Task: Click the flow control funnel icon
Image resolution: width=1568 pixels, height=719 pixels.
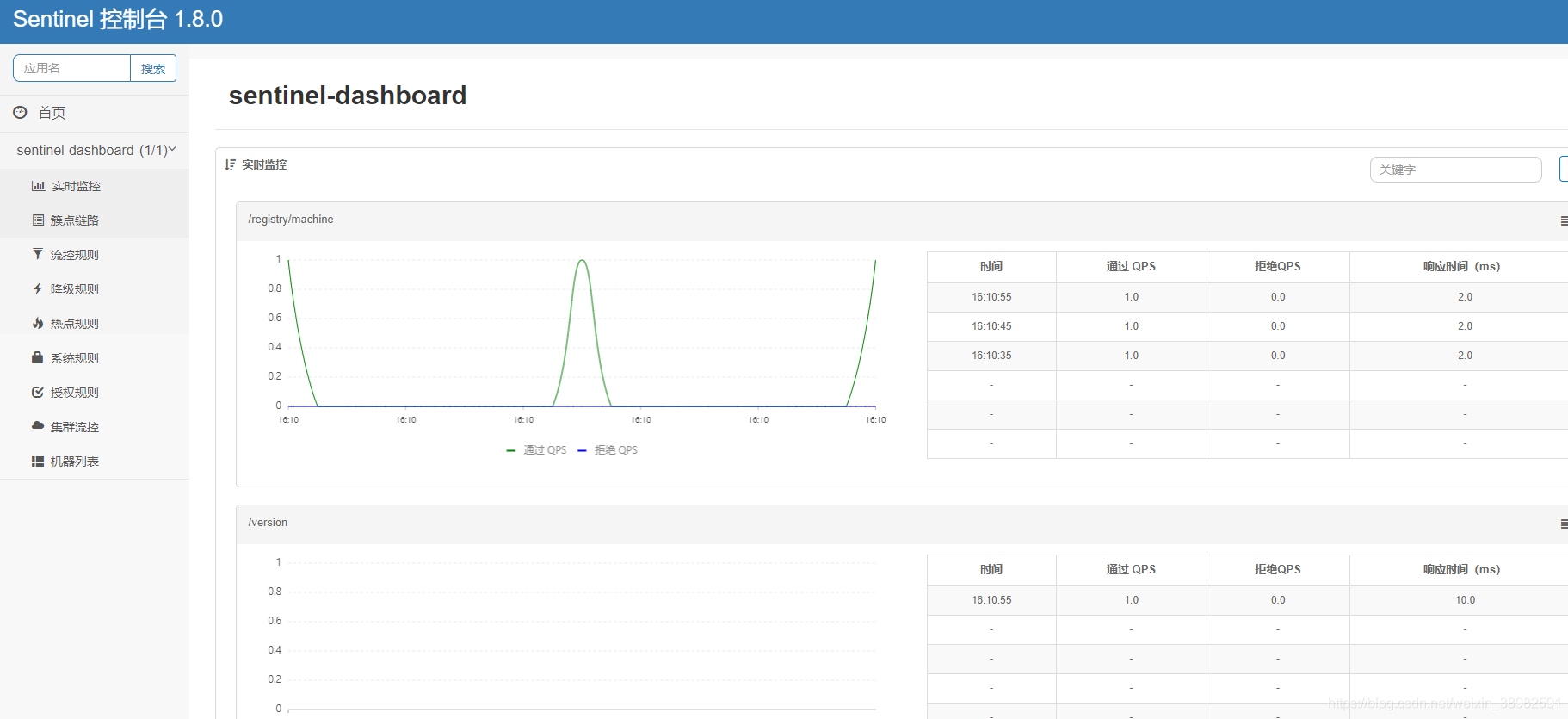Action: [x=38, y=254]
